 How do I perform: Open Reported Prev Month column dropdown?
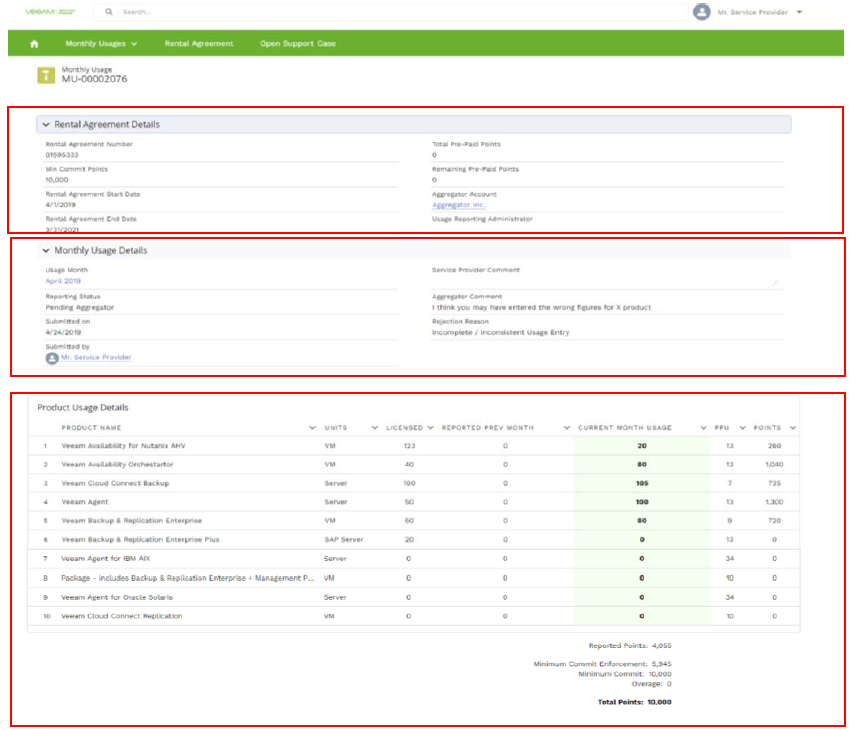(x=567, y=428)
